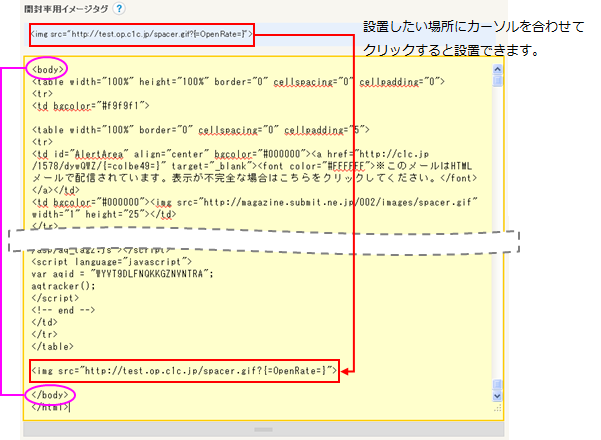This screenshot has width=601, height=440.
Task: Open the help icon beside 開封率用イメージタグ
Action: 119,8
